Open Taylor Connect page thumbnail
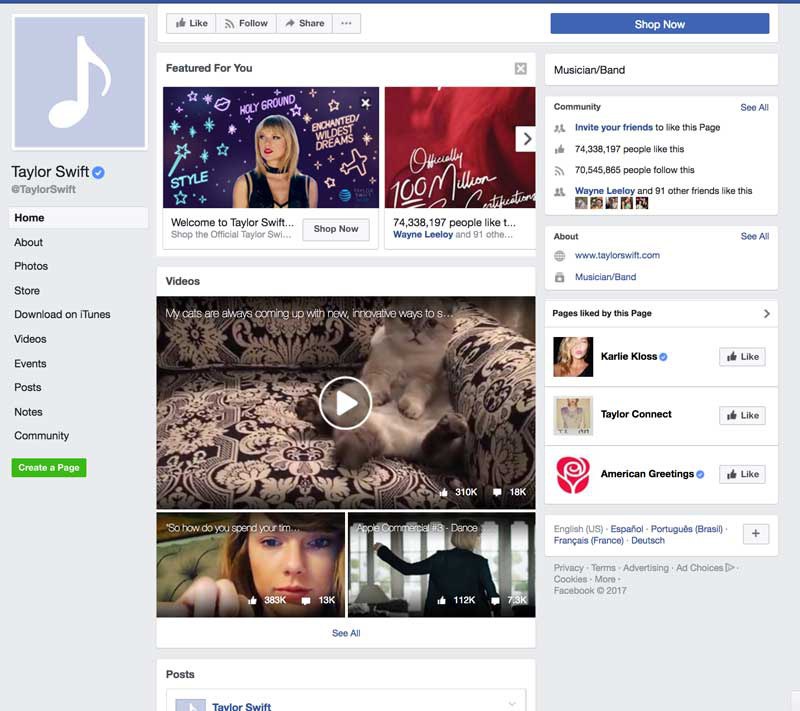Image resolution: width=800 pixels, height=711 pixels. click(x=573, y=415)
